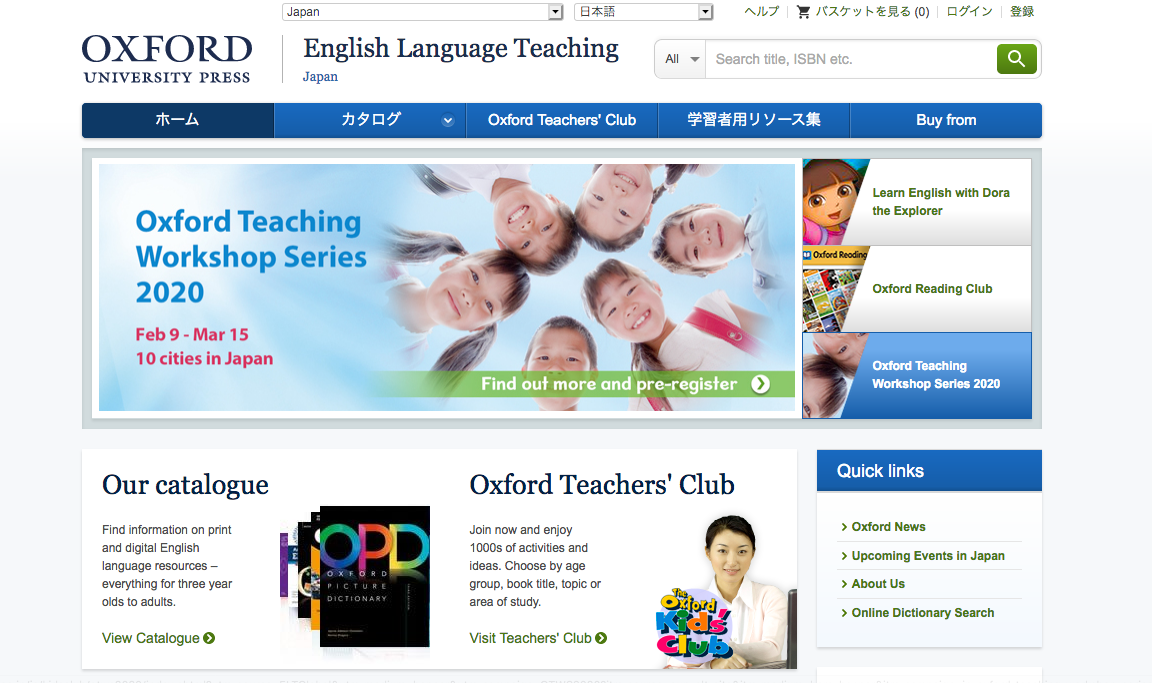Go to the ホーム tab
Viewport: 1152px width, 683px height.
178,120
